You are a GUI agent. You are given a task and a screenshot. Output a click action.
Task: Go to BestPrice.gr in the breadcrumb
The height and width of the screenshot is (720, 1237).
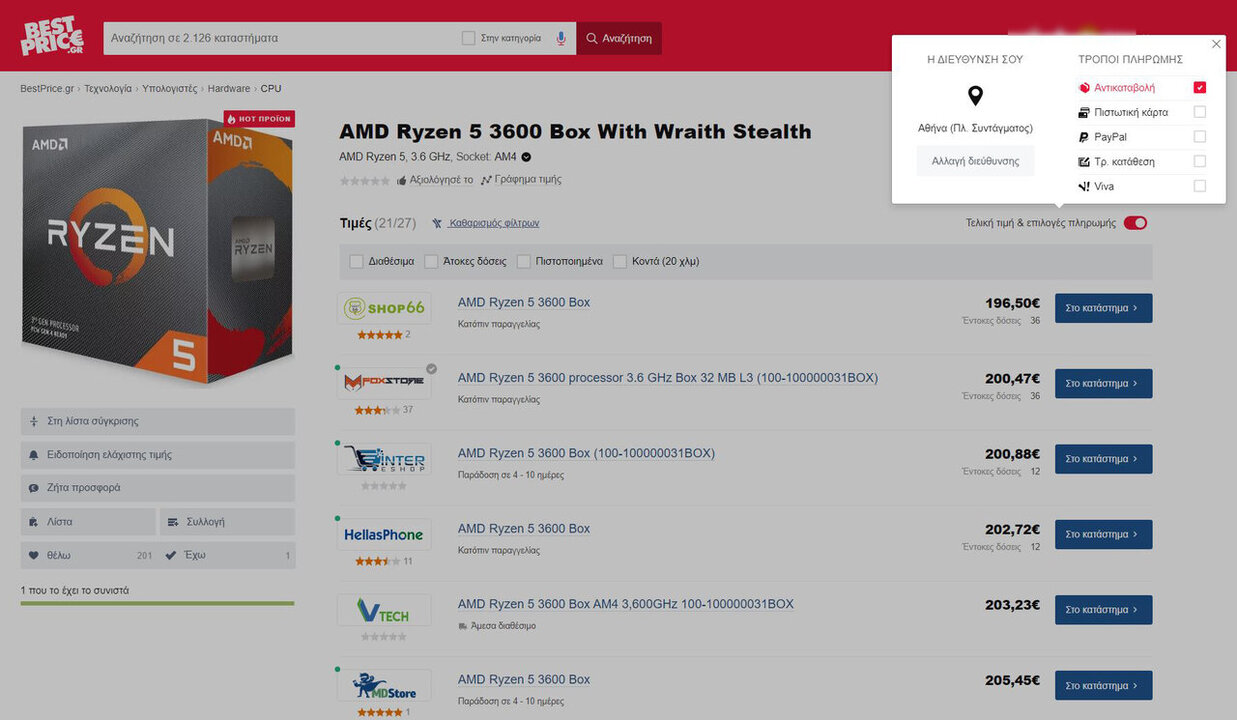pyautogui.click(x=47, y=89)
